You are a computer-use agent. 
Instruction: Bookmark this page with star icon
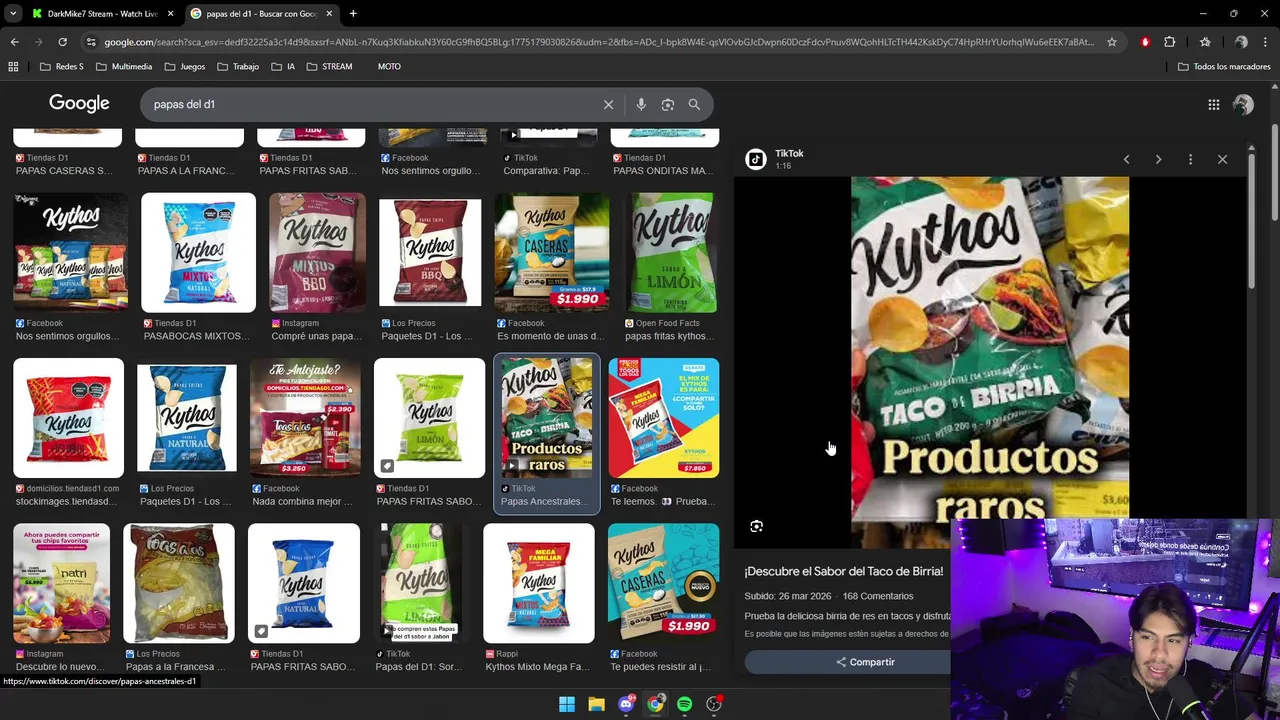point(1112,42)
